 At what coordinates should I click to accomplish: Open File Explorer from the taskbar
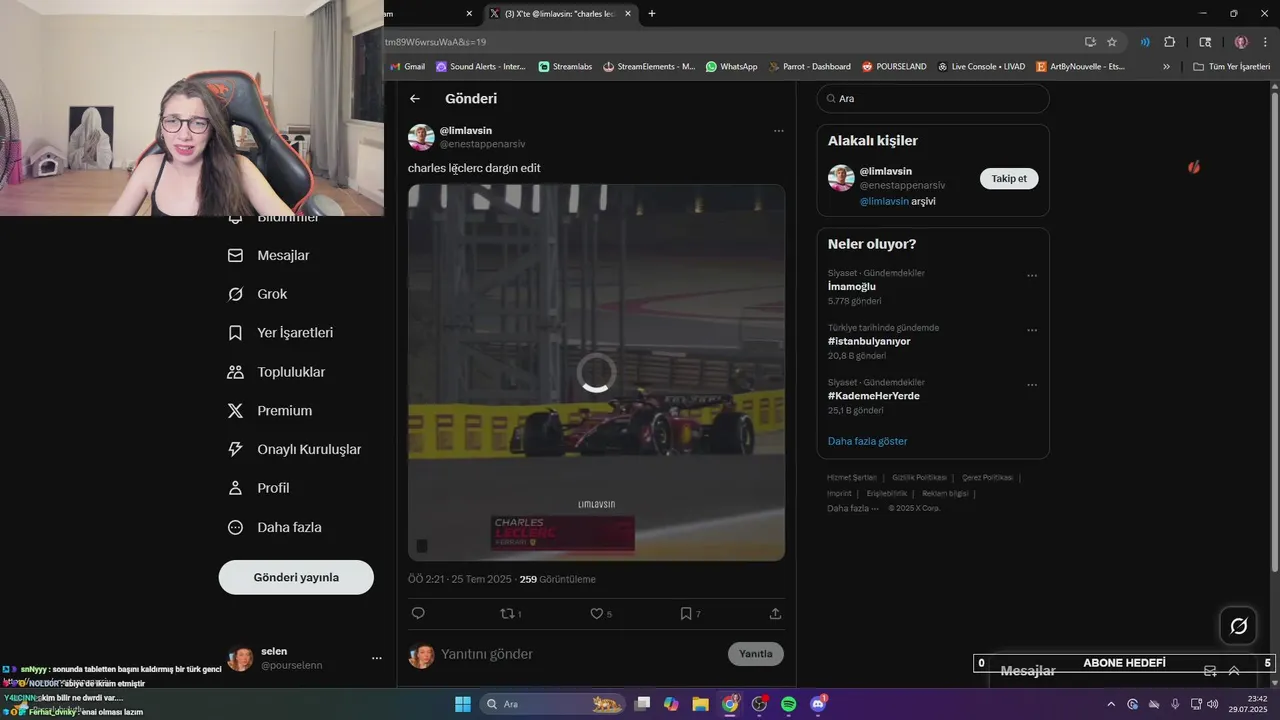point(700,704)
